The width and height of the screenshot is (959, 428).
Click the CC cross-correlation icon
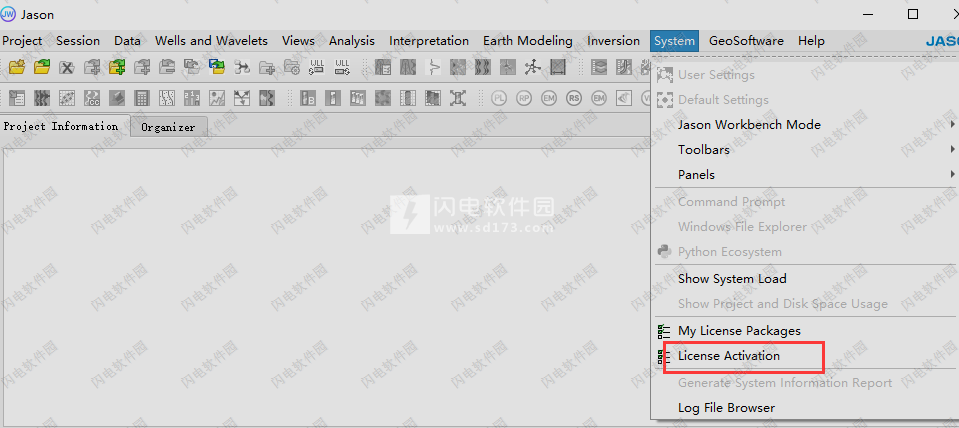coord(92,98)
